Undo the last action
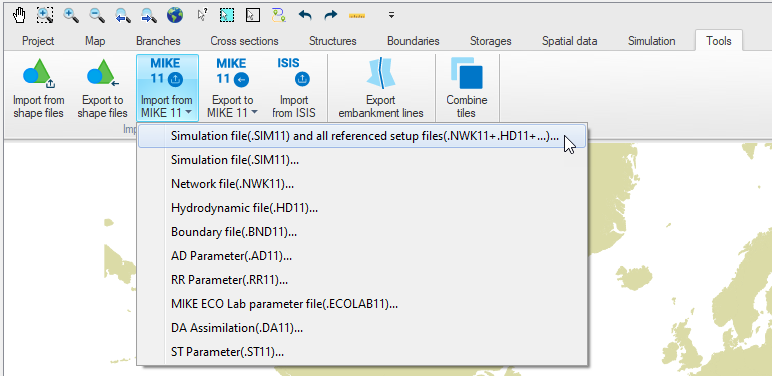Image resolution: width=772 pixels, height=376 pixels. coord(305,15)
